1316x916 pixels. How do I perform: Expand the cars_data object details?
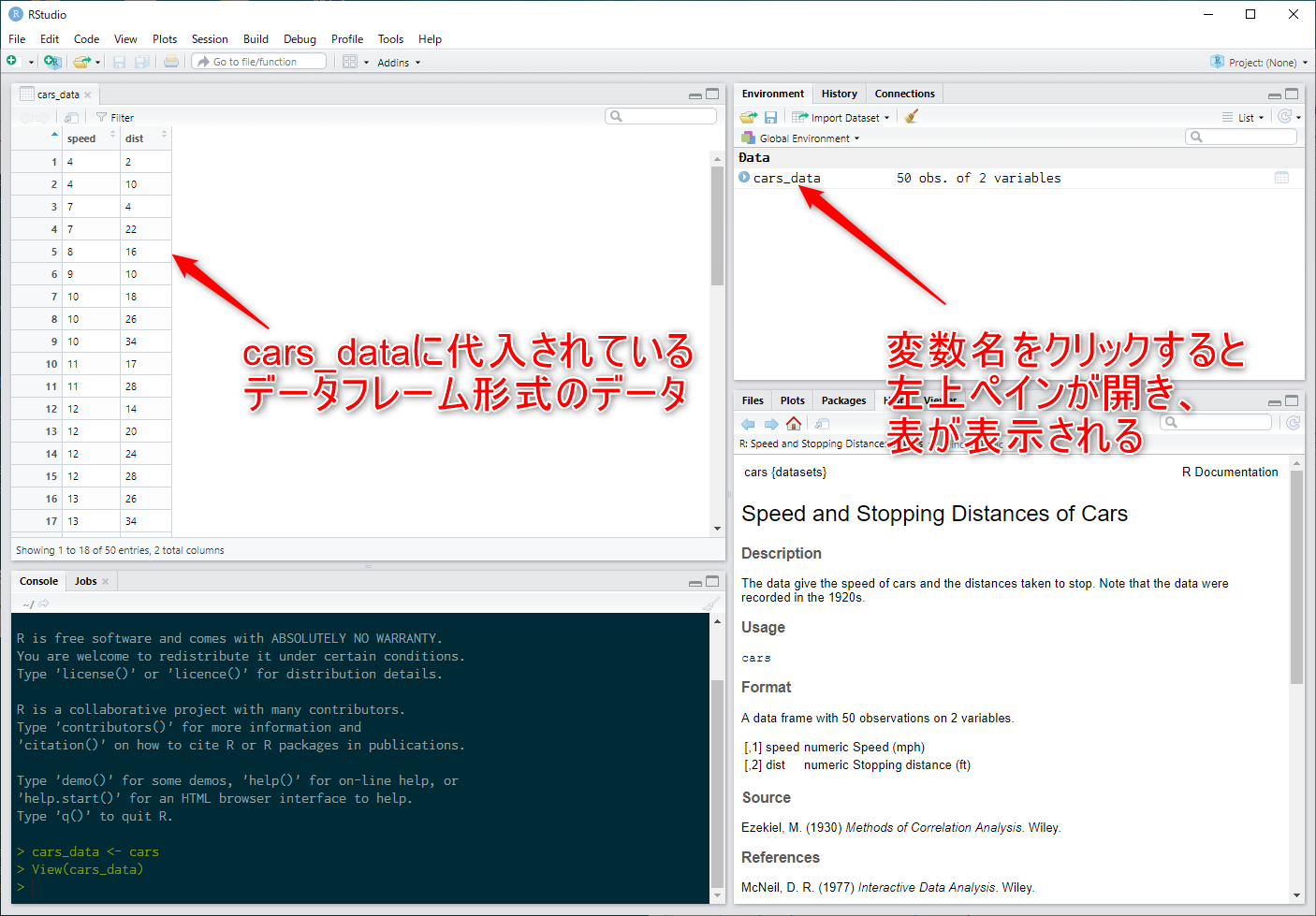pos(744,177)
